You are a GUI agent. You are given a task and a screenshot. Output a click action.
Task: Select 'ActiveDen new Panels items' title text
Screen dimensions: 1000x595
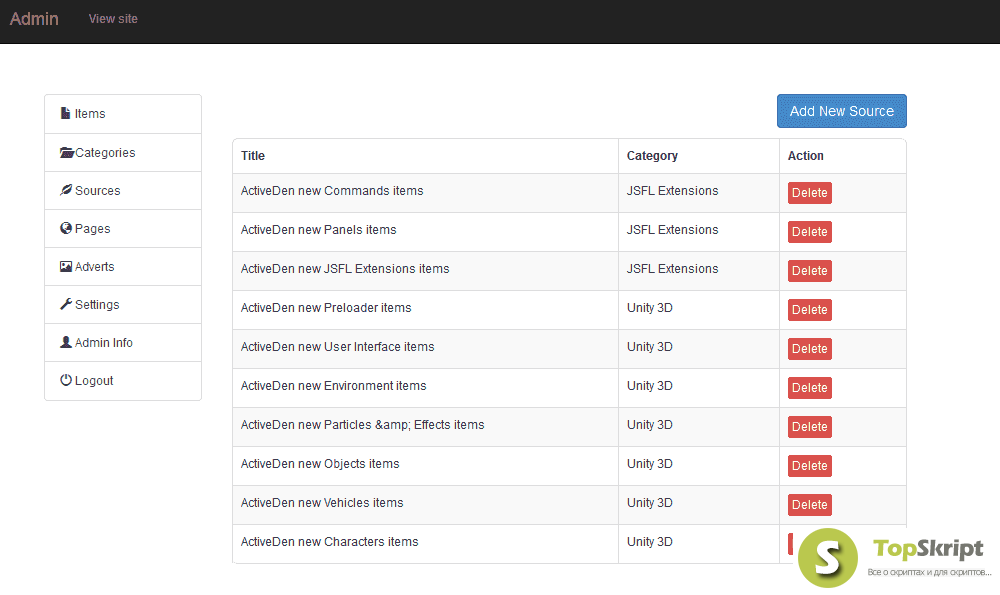click(x=318, y=230)
